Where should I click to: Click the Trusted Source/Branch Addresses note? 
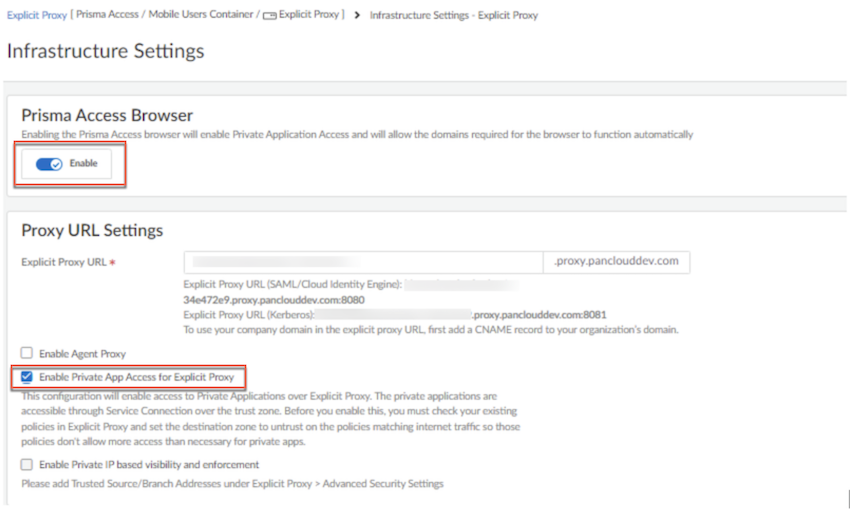point(232,484)
